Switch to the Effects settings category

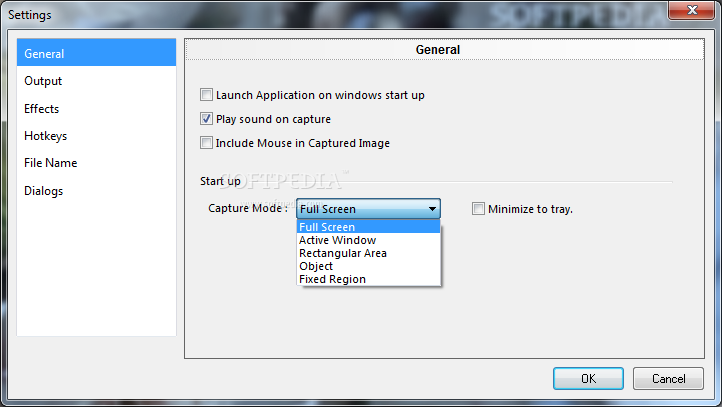click(96, 109)
